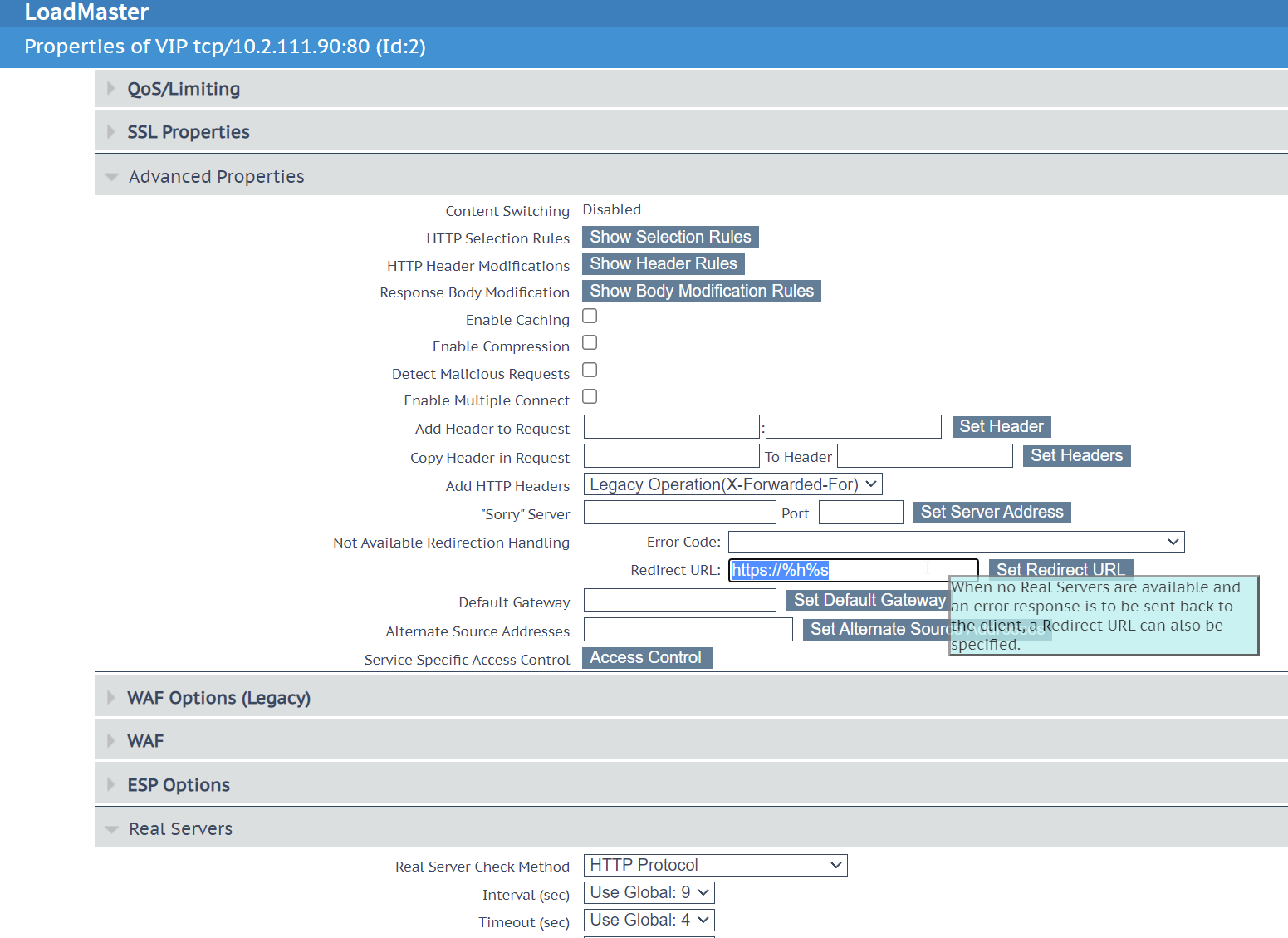Click the LoadMaster title text

click(86, 12)
